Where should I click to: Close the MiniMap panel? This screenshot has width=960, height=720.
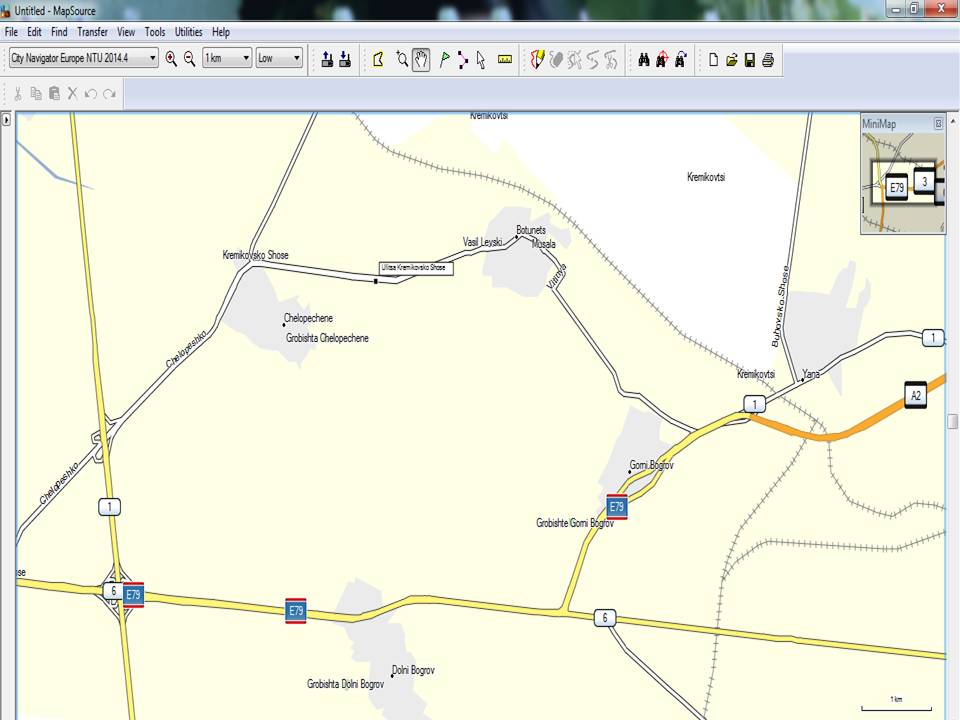pyautogui.click(x=938, y=124)
